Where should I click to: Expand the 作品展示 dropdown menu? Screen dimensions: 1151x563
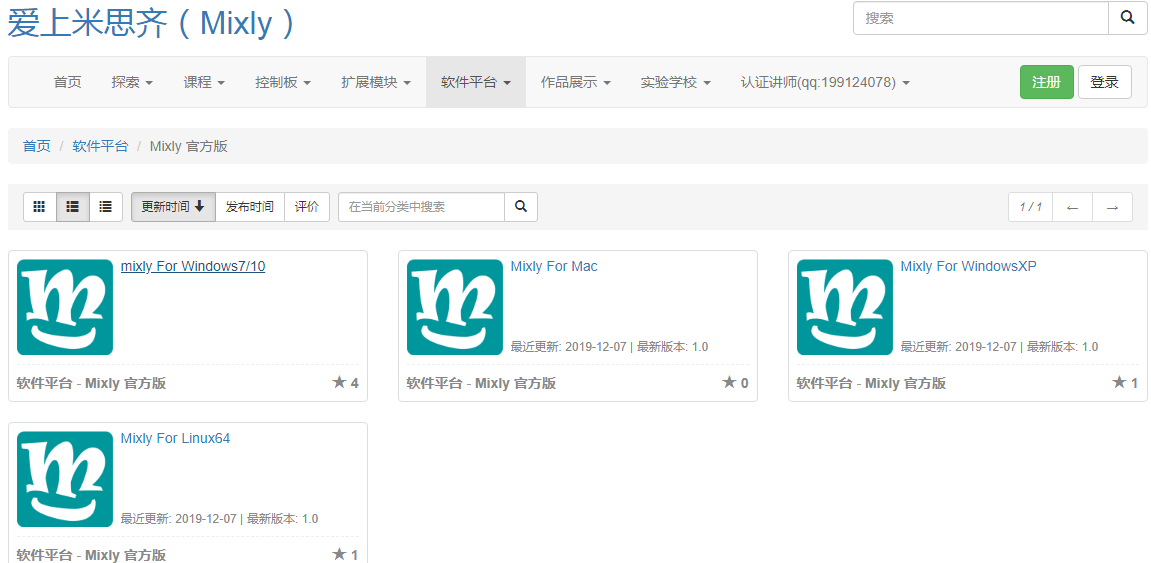[x=576, y=82]
